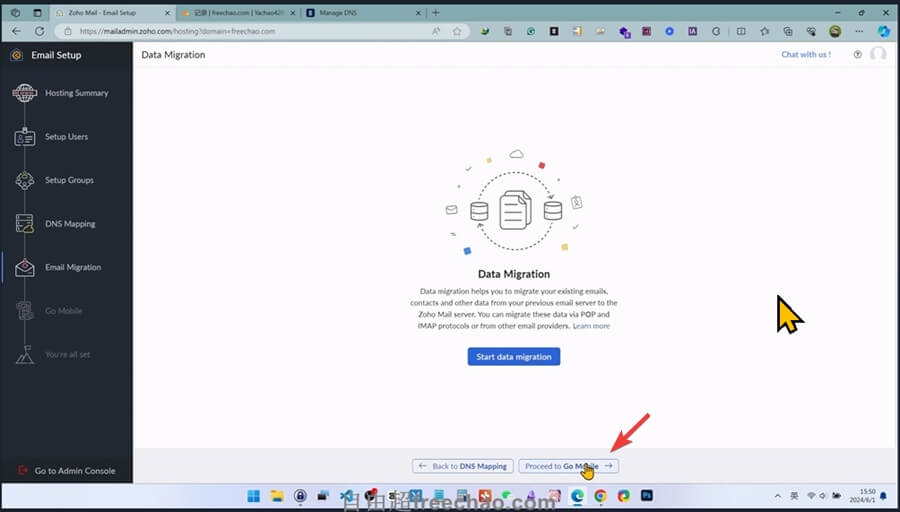Click Proceed to Go Mobile button
The image size is (900, 512).
tap(569, 466)
